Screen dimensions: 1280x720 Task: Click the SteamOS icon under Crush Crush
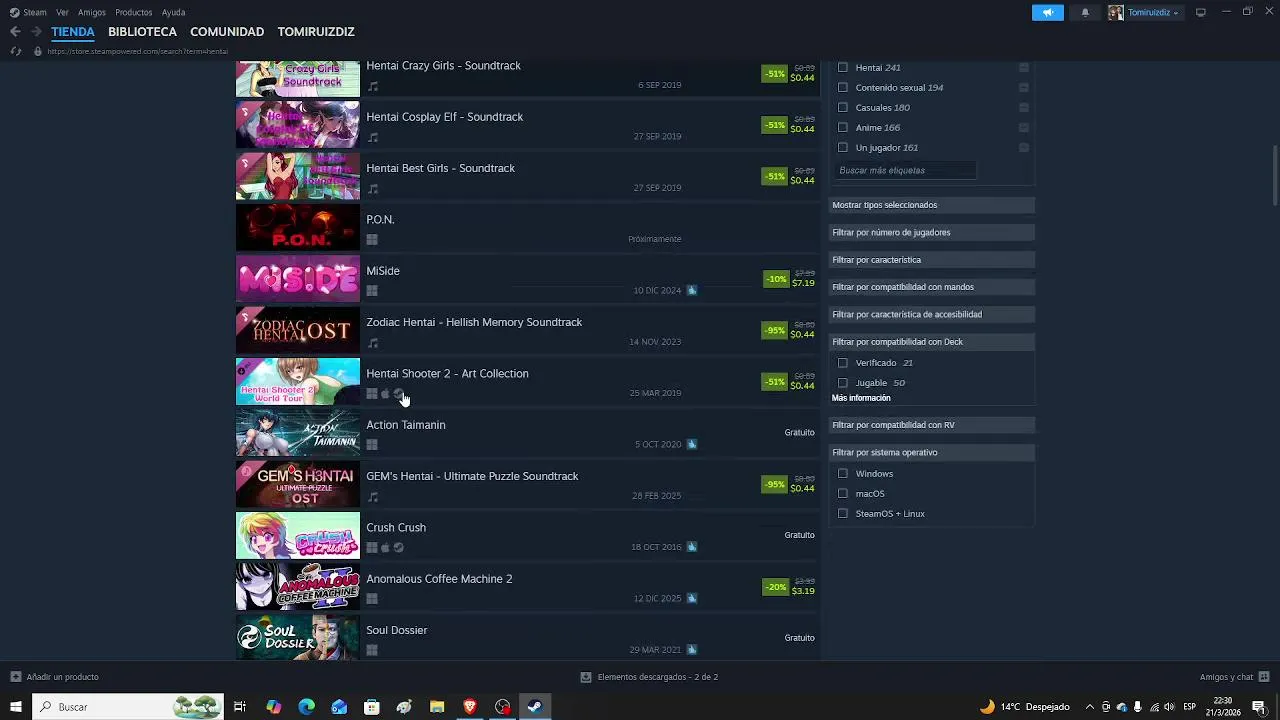[x=398, y=548]
